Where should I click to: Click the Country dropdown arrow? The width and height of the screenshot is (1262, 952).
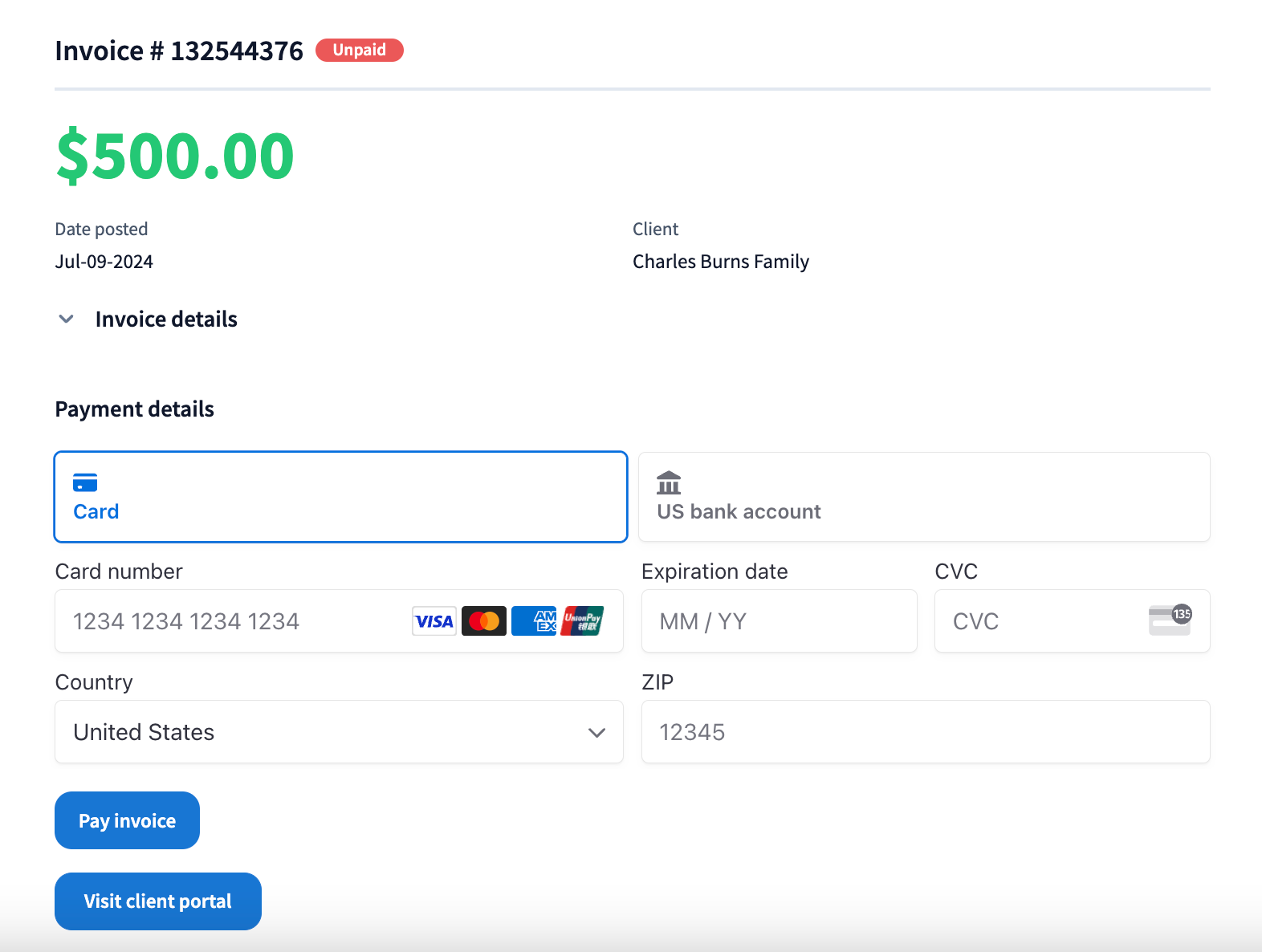point(596,733)
